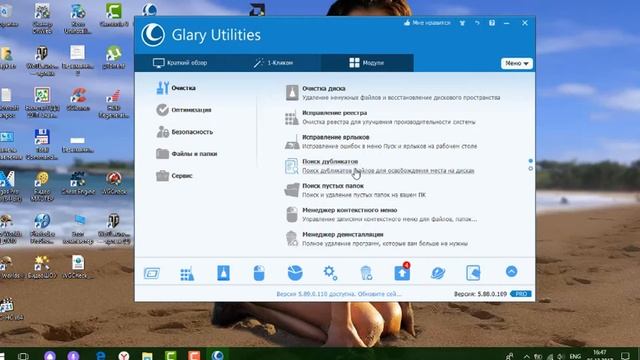Click the software update icon with red badge
This screenshot has height=360, width=640.
(x=402, y=272)
